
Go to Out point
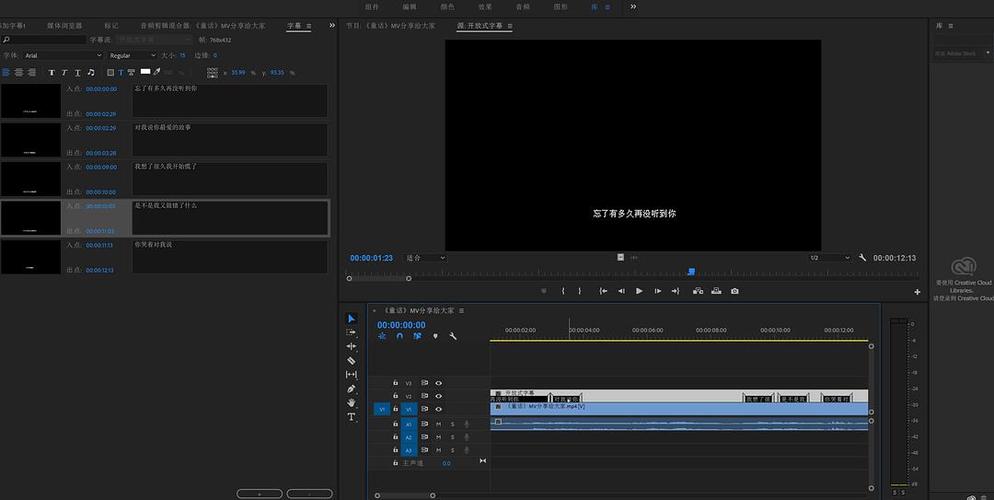[x=675, y=292]
